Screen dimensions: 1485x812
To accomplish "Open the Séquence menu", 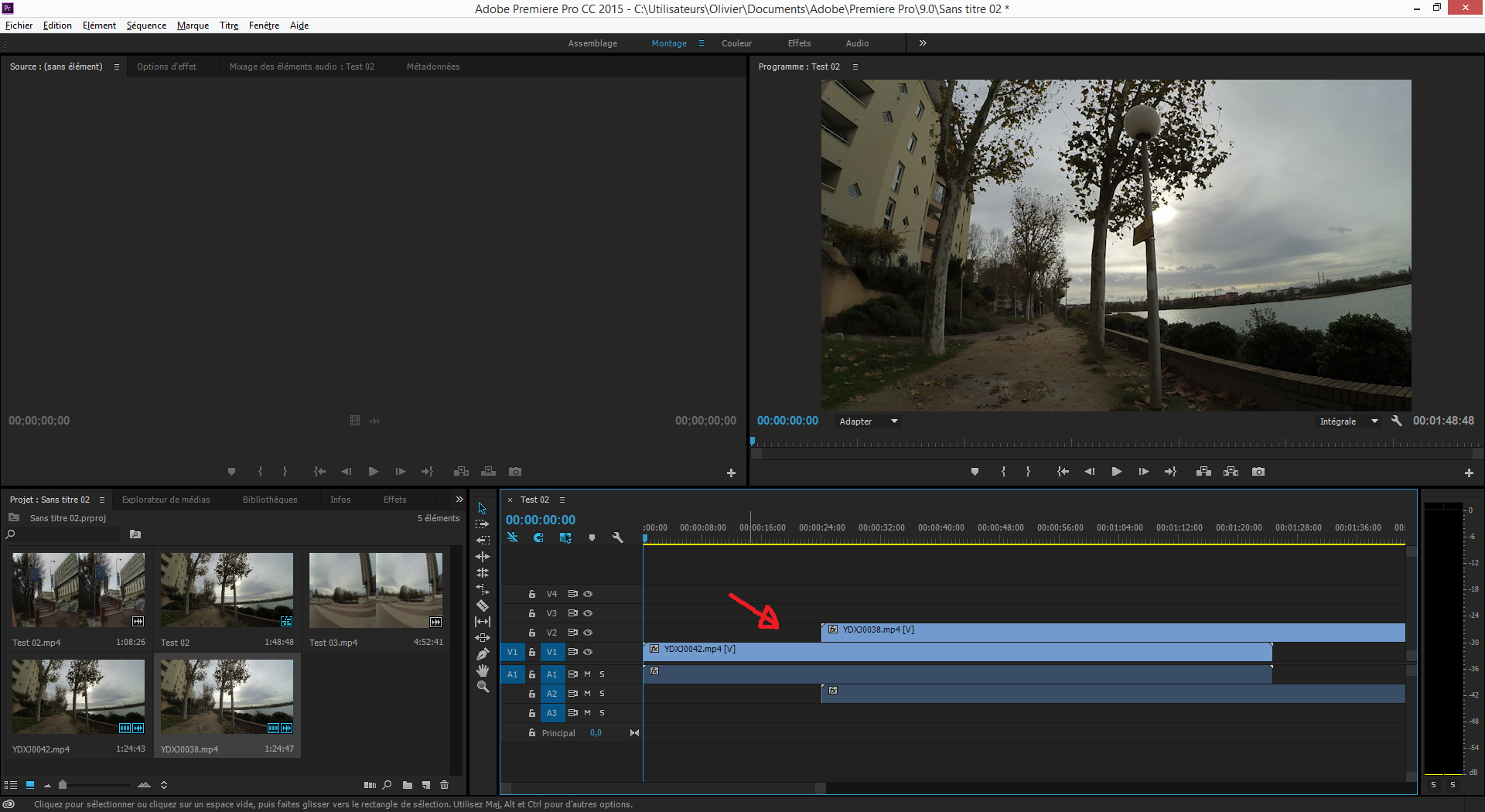I will (x=146, y=26).
